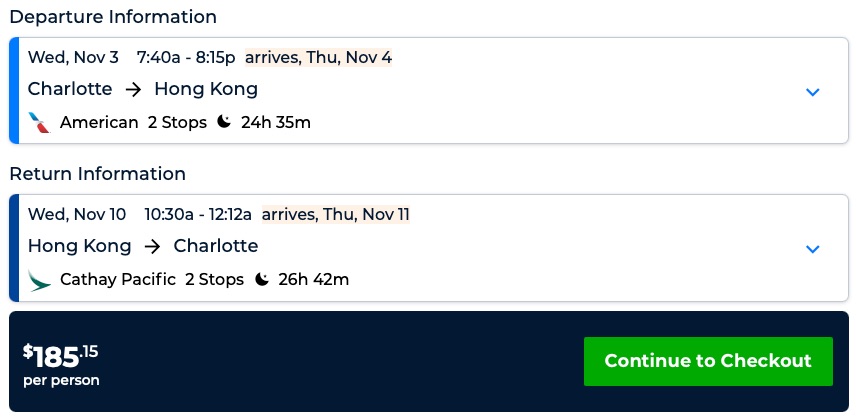This screenshot has height=417, width=856.
Task: Click the arrow between Hong Kong and Charlotte
Action: point(152,246)
